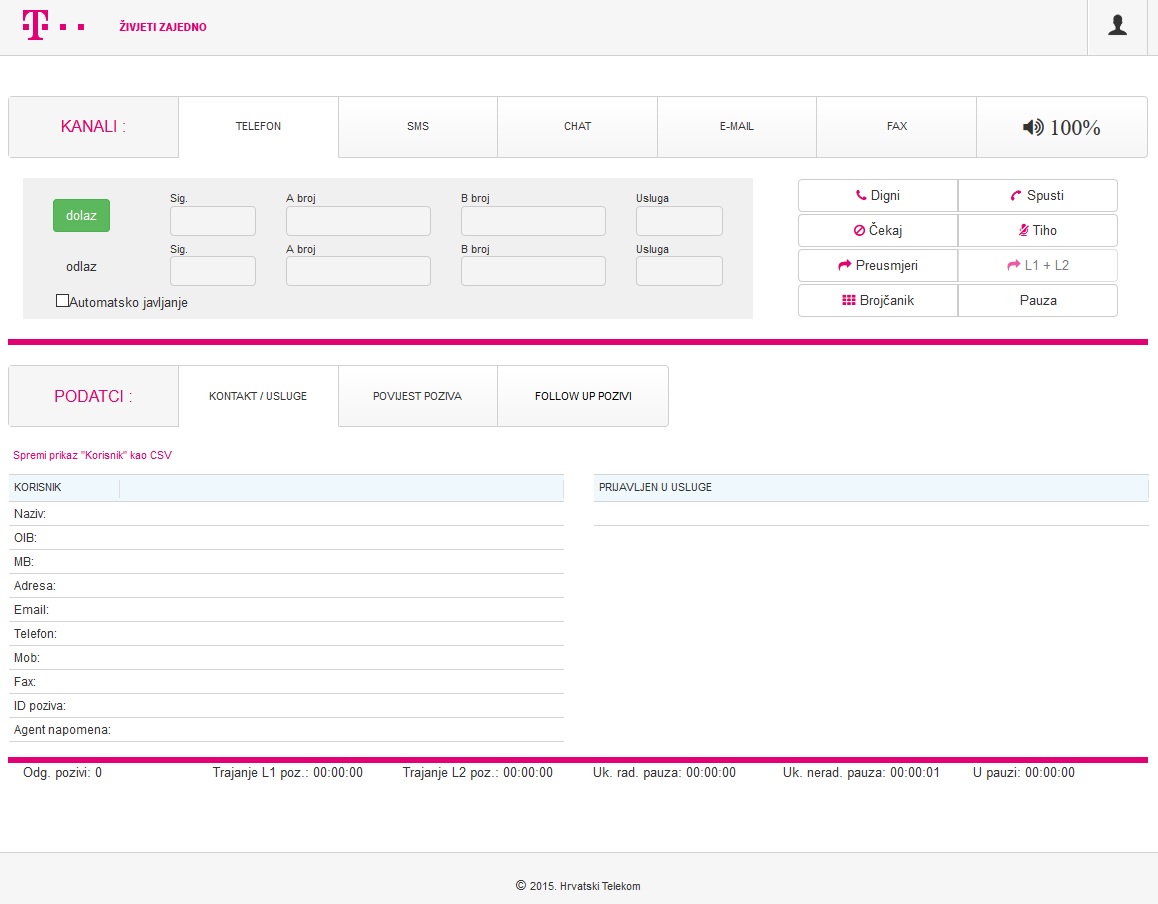Viewport: 1158px width, 904px height.
Task: Click the Pauza button
Action: (1037, 300)
